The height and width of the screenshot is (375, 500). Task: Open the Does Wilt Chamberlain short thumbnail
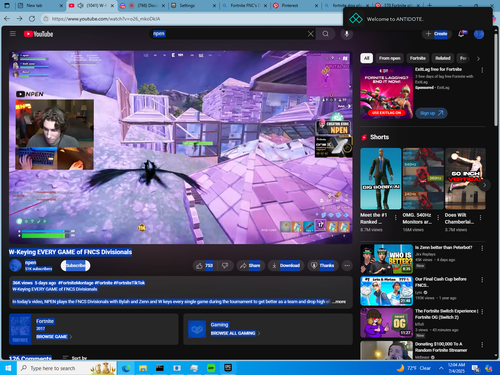click(x=465, y=179)
